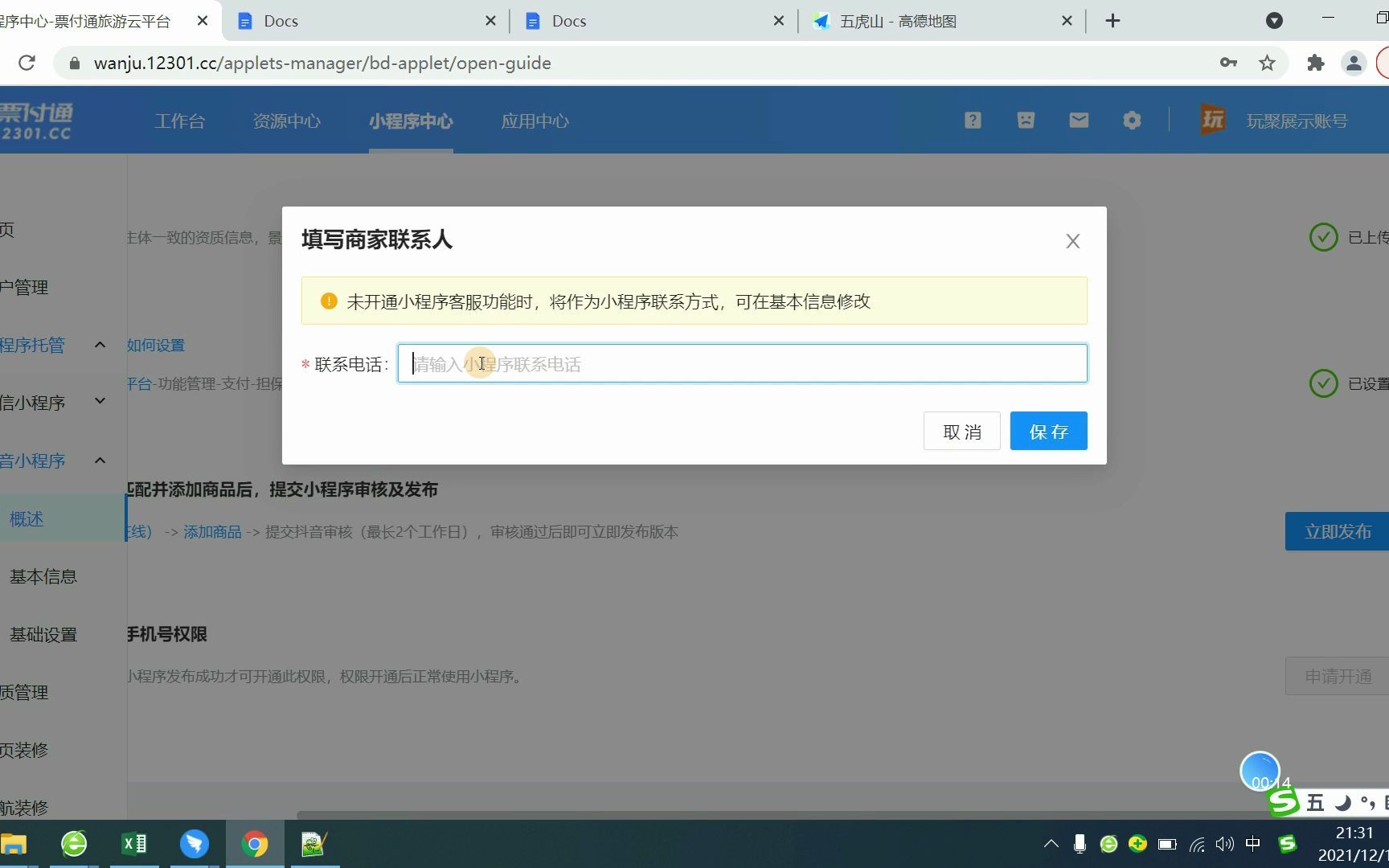1389x868 pixels.
Task: Open the Wi-Fi network tray icon
Action: click(1197, 844)
